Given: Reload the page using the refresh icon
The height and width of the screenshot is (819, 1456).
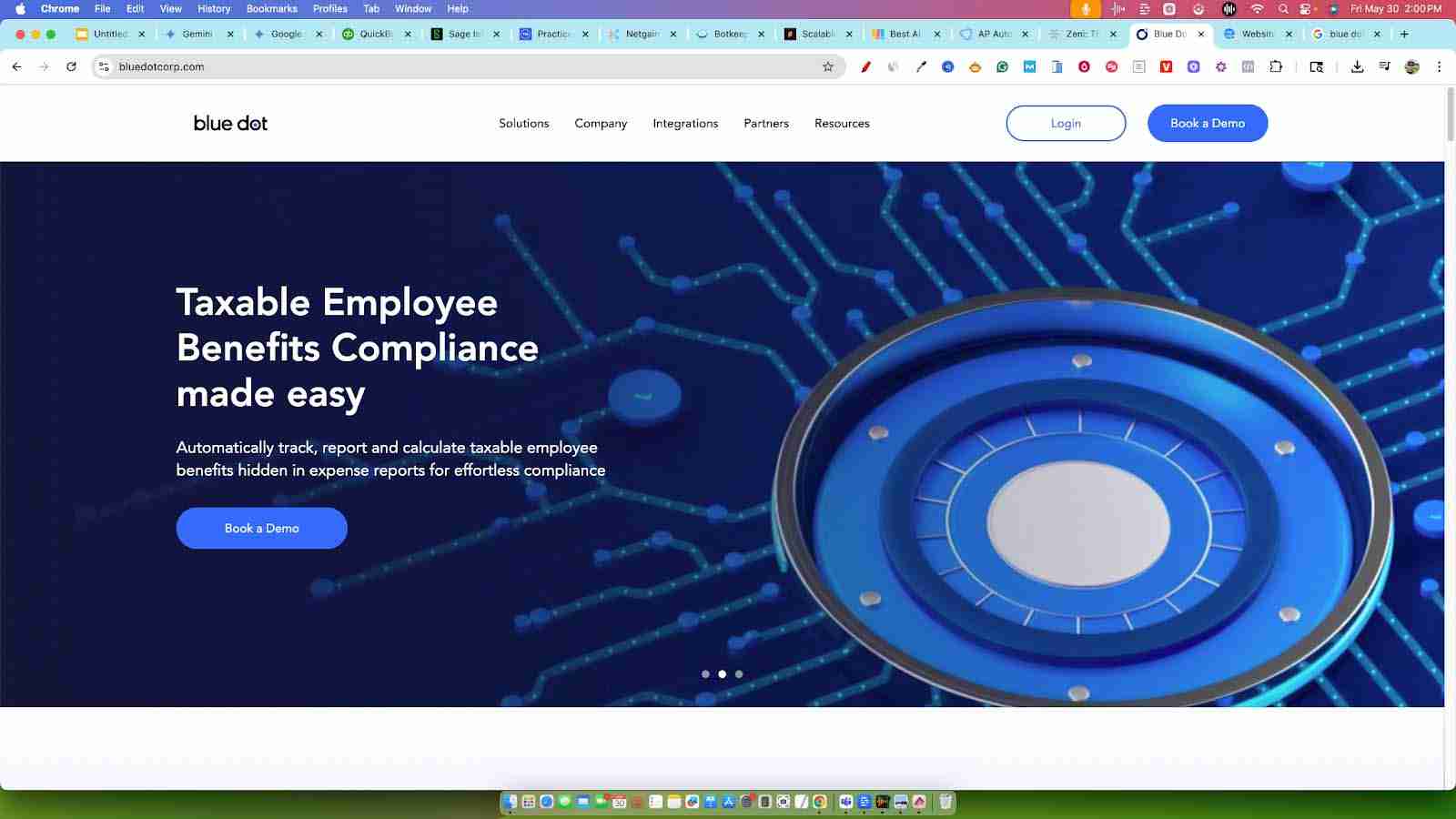Looking at the screenshot, I should (x=71, y=66).
